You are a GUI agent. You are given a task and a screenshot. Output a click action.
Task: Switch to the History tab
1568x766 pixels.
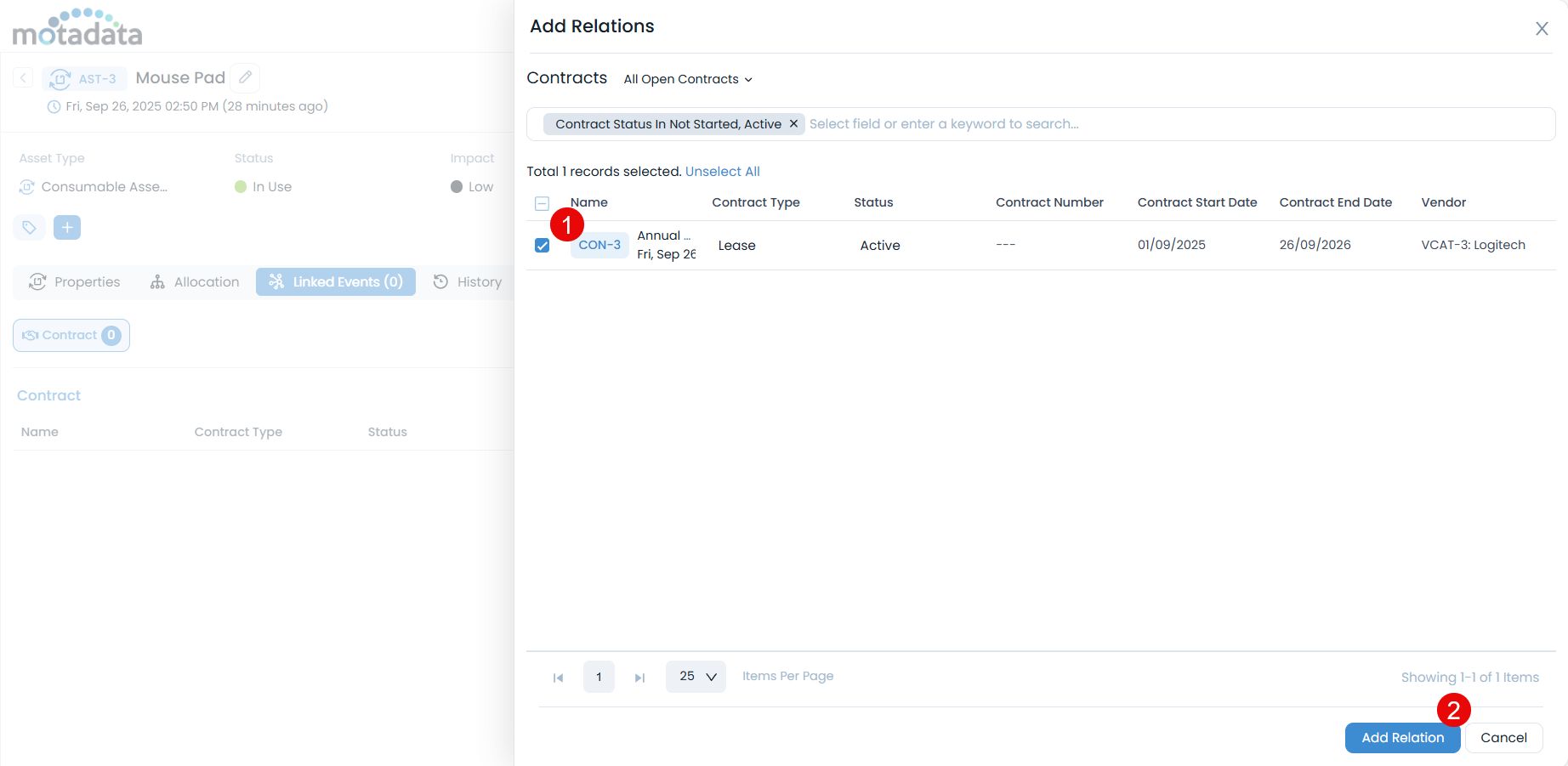click(x=467, y=282)
